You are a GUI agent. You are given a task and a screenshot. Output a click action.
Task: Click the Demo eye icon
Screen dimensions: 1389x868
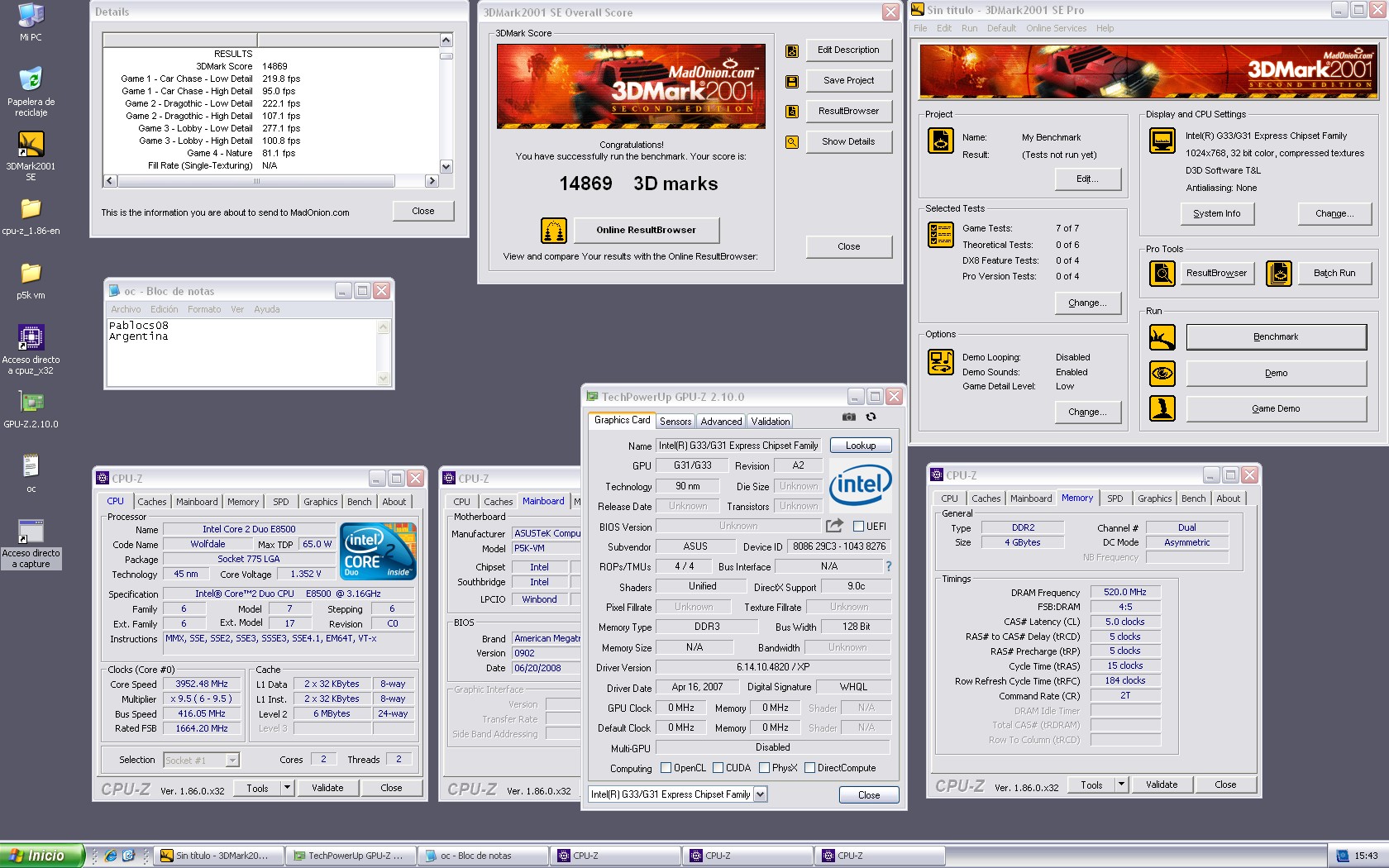1162,373
